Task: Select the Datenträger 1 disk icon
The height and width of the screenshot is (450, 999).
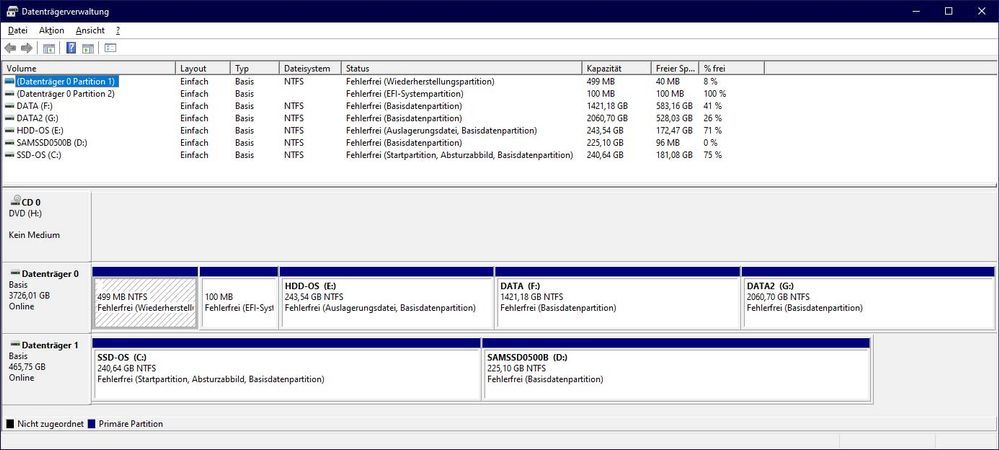Action: click(15, 345)
